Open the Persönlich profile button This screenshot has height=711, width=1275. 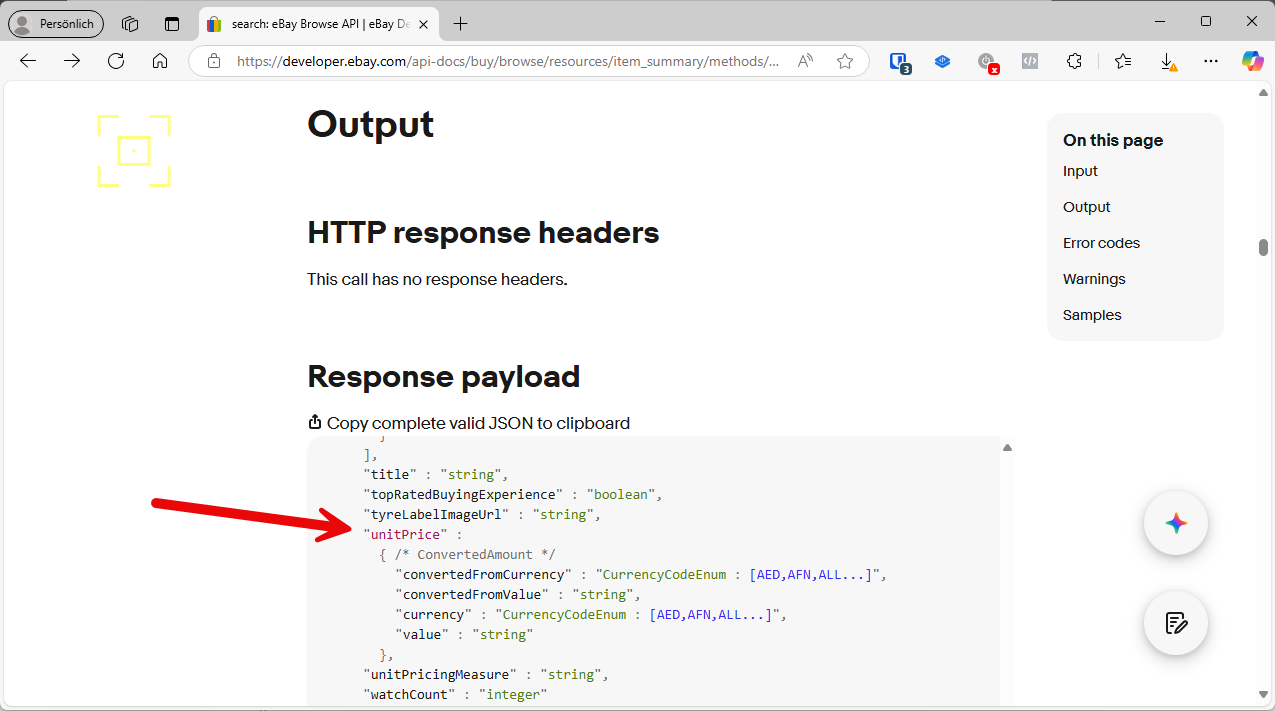coord(56,23)
